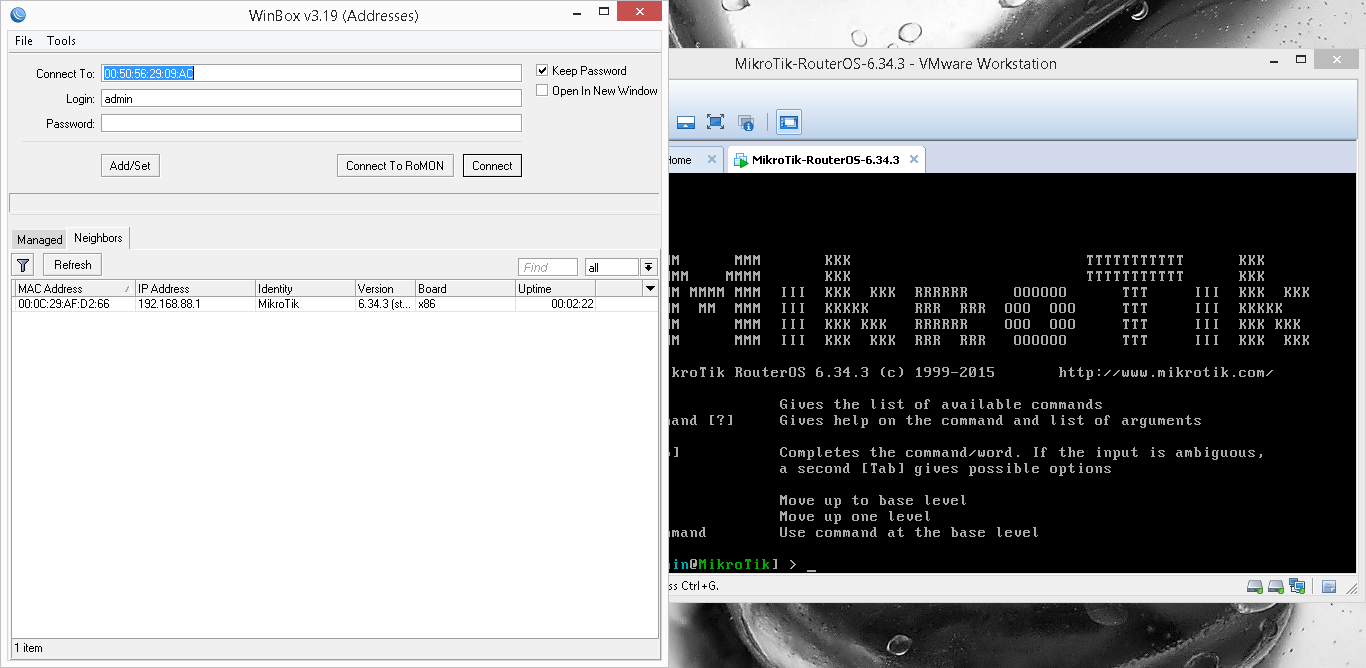Click message log icon in VMware status bar
Image resolution: width=1366 pixels, height=668 pixels.
[1329, 586]
